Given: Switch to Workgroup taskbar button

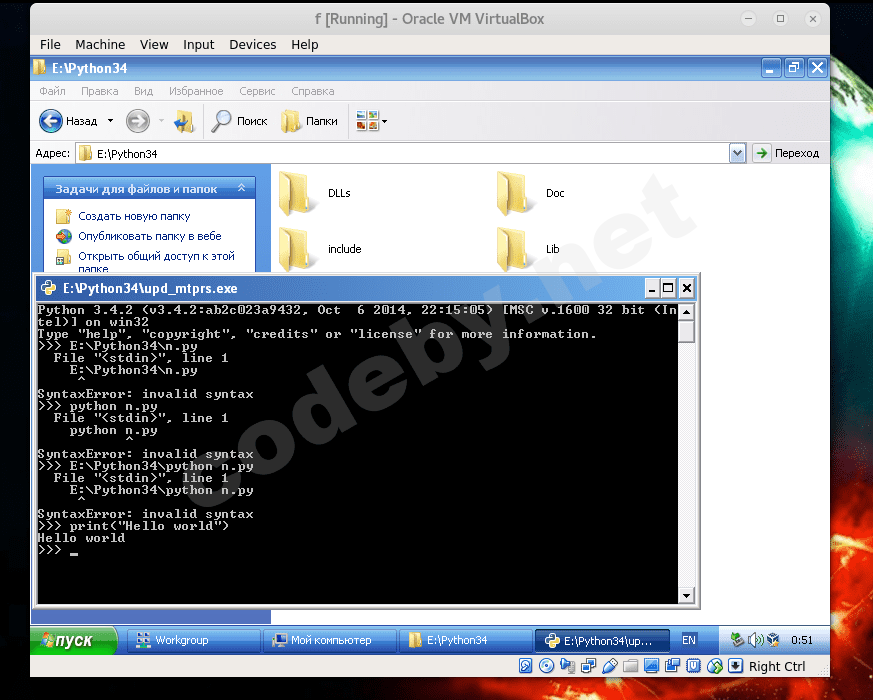Looking at the screenshot, I should (x=194, y=640).
